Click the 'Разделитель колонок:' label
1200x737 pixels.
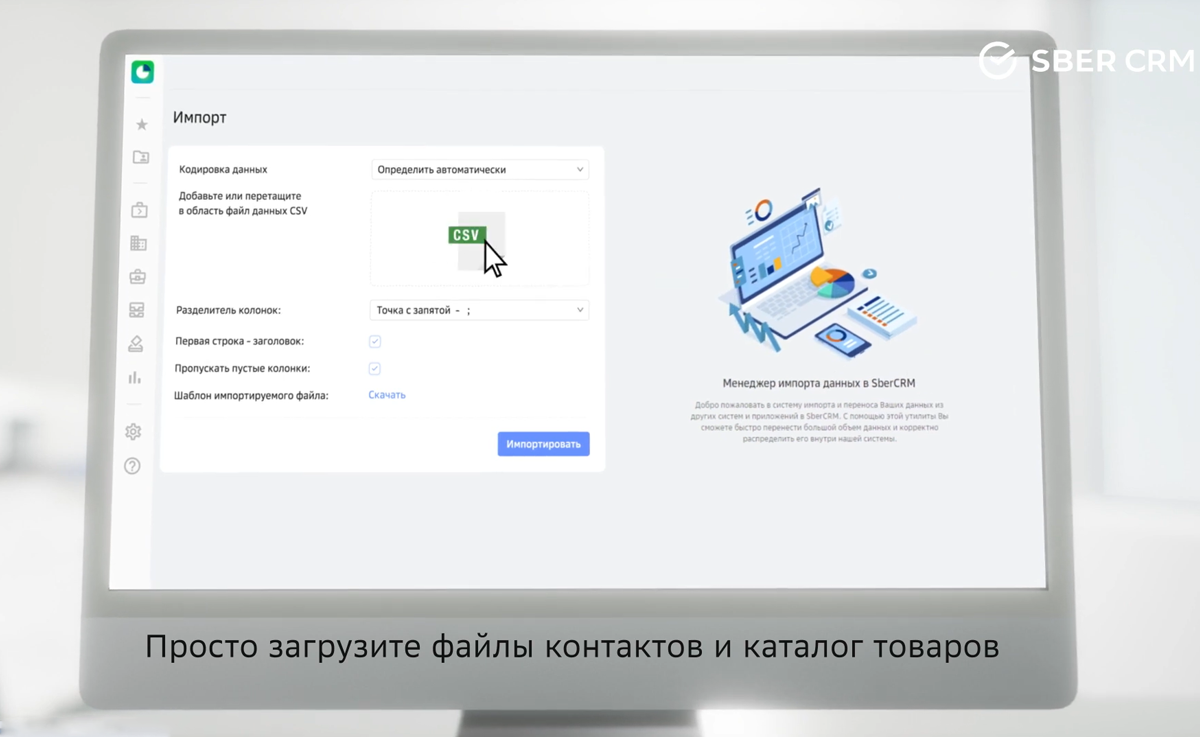coord(228,311)
